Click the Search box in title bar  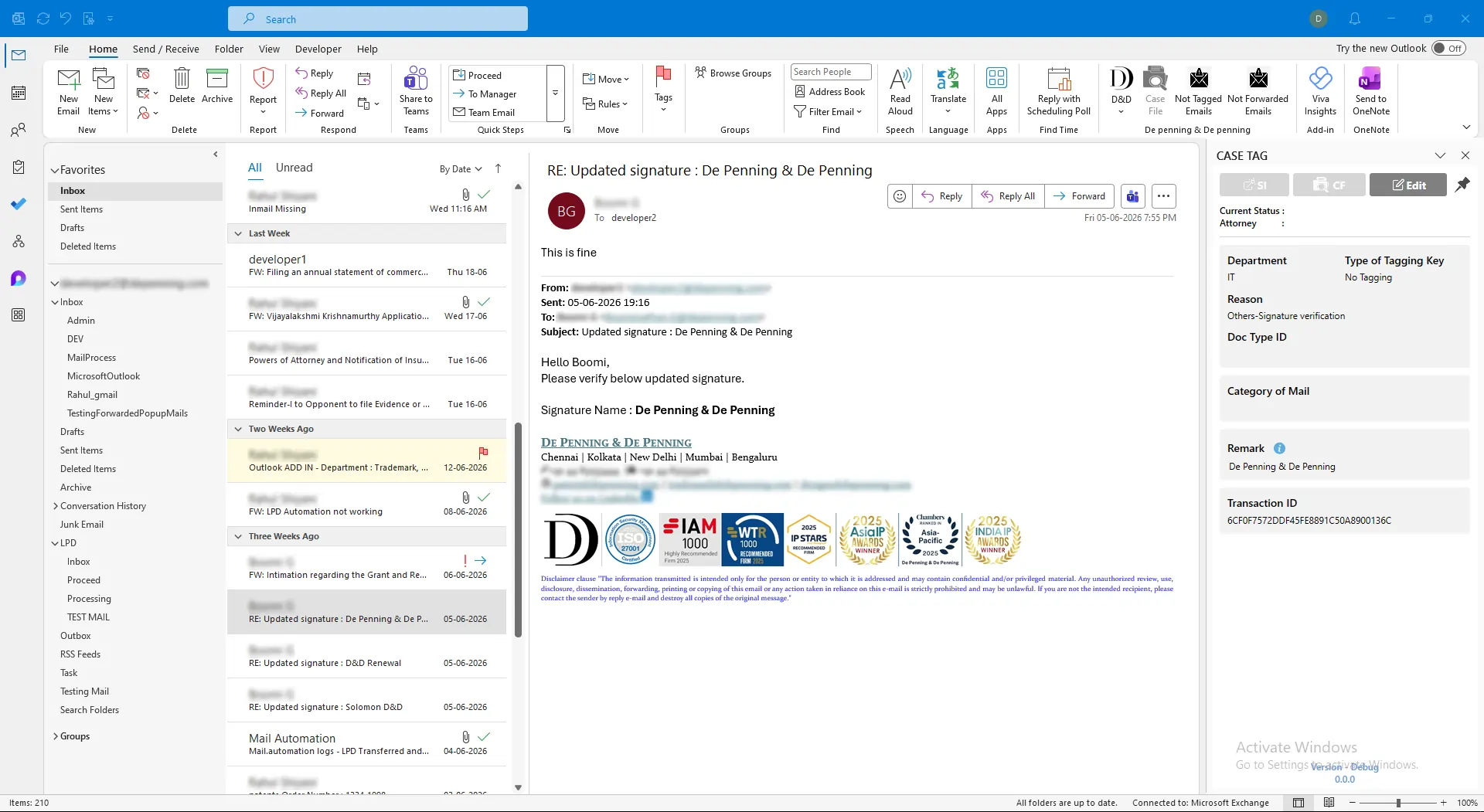coord(378,19)
